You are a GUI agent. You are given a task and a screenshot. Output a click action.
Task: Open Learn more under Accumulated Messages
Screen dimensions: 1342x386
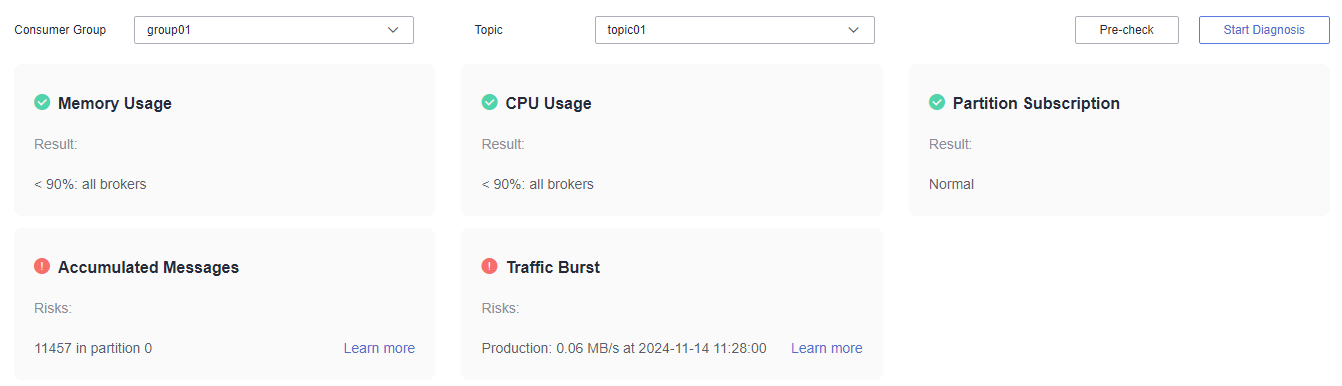(x=379, y=348)
